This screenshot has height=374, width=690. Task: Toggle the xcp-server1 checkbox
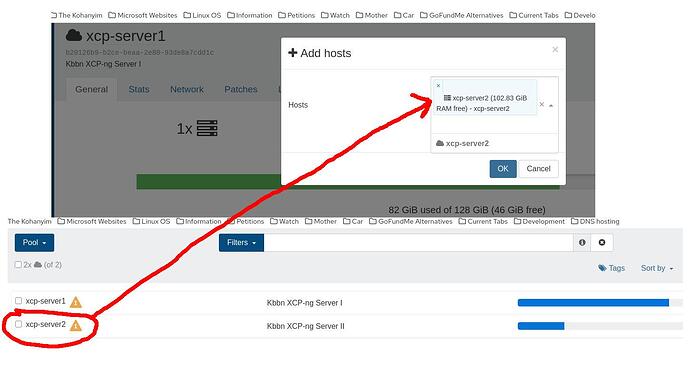coord(18,301)
